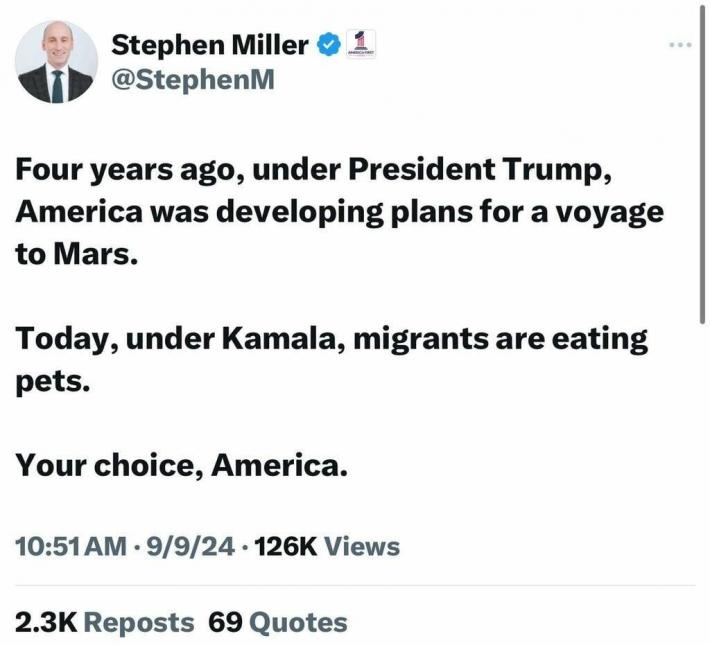
Task: Click the word "pets." in the post
Action: 53,383
